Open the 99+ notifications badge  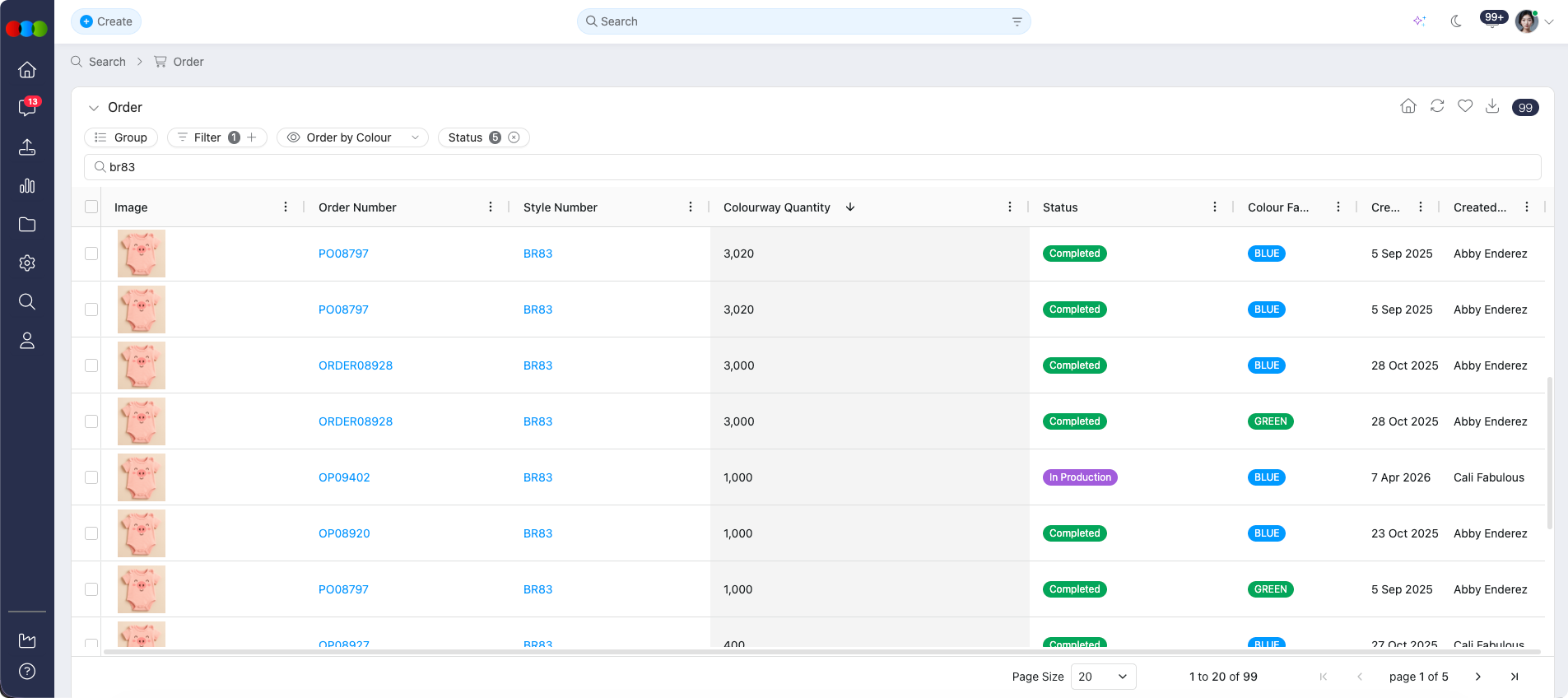(1493, 18)
